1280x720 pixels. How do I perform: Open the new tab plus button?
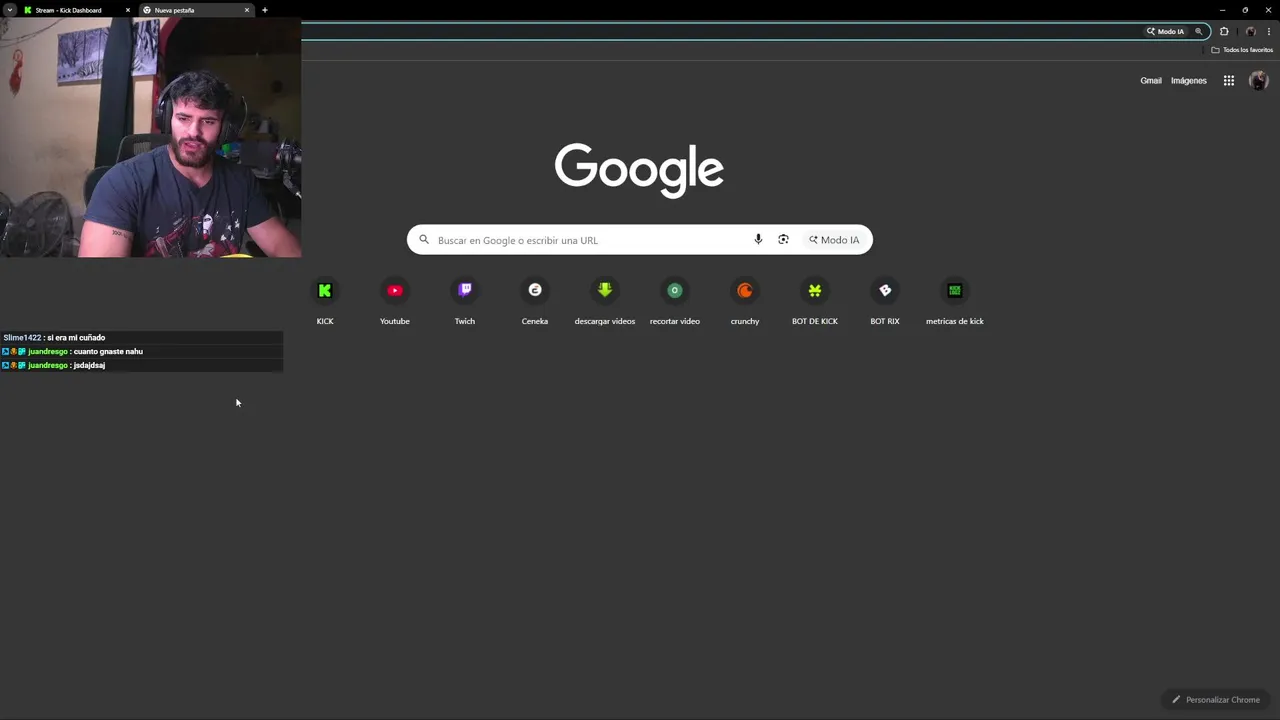[x=265, y=10]
